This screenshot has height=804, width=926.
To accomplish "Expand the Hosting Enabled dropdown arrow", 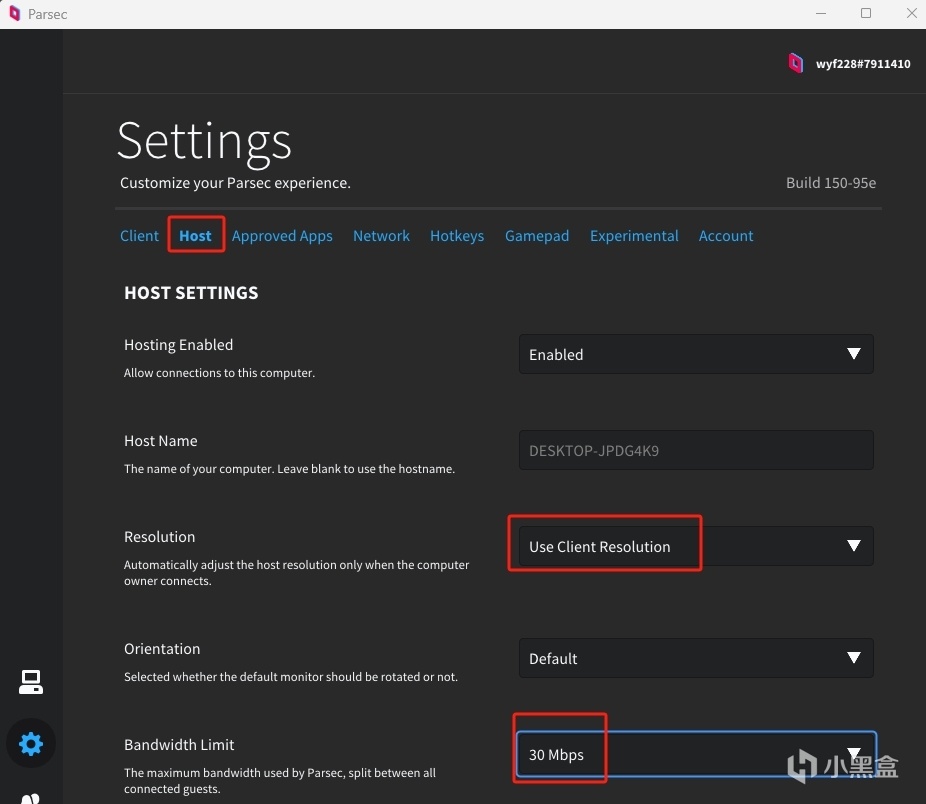I will tap(853, 354).
